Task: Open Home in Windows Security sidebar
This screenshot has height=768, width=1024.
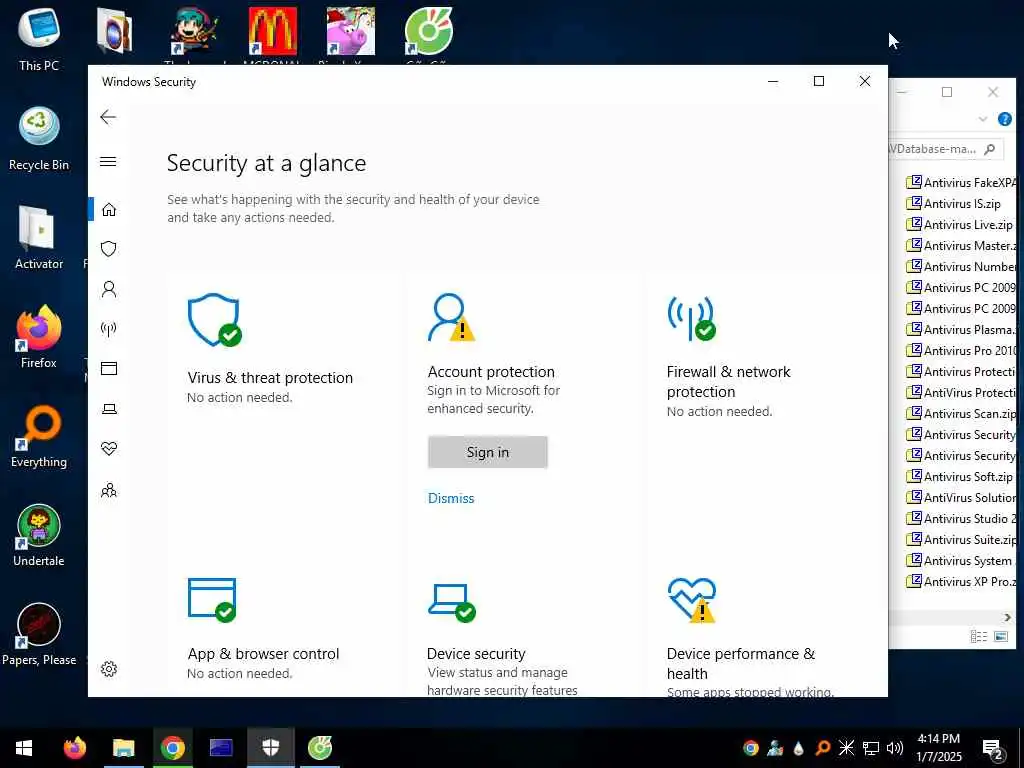Action: click(109, 209)
